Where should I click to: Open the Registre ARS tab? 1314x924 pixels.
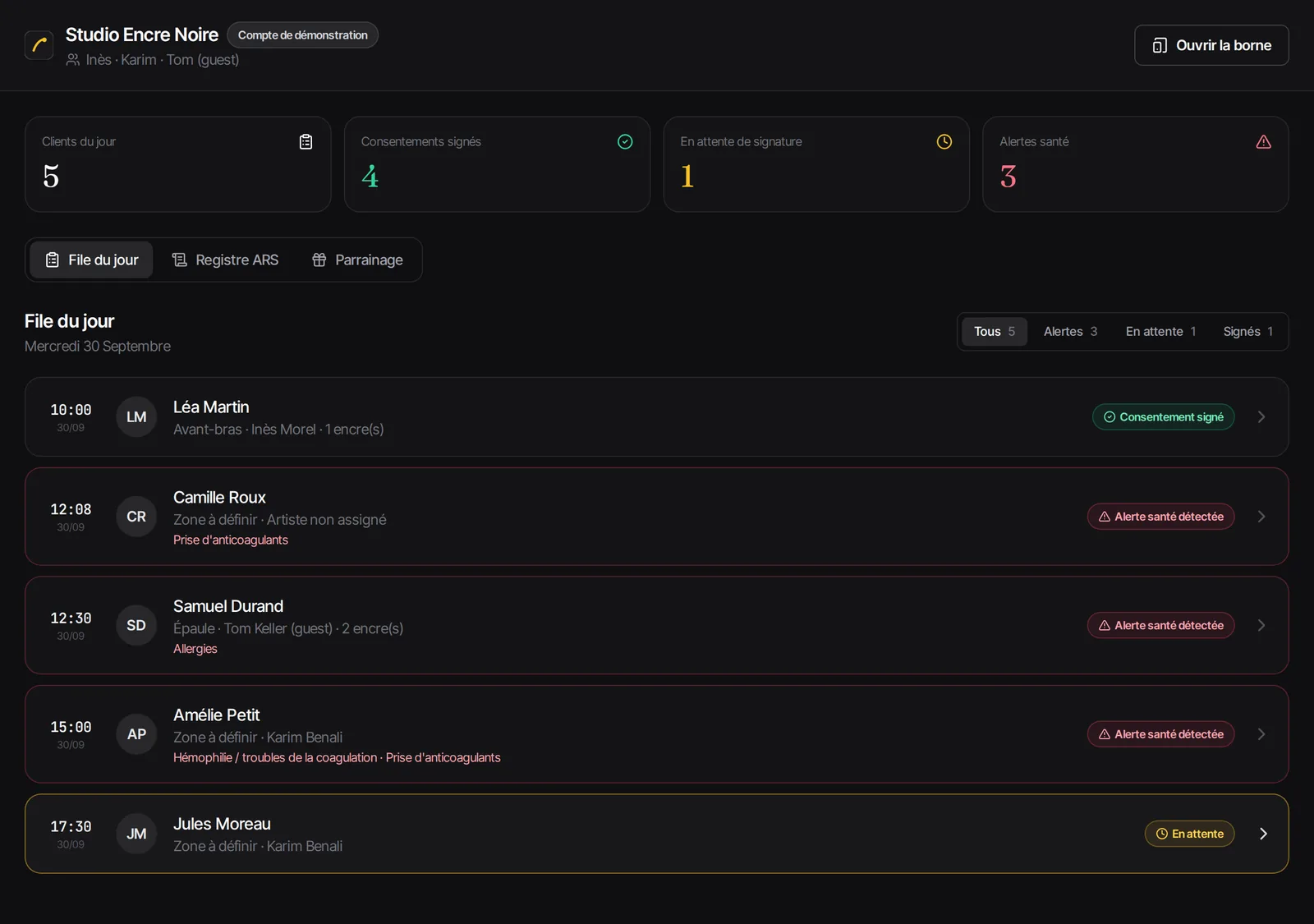click(x=225, y=260)
